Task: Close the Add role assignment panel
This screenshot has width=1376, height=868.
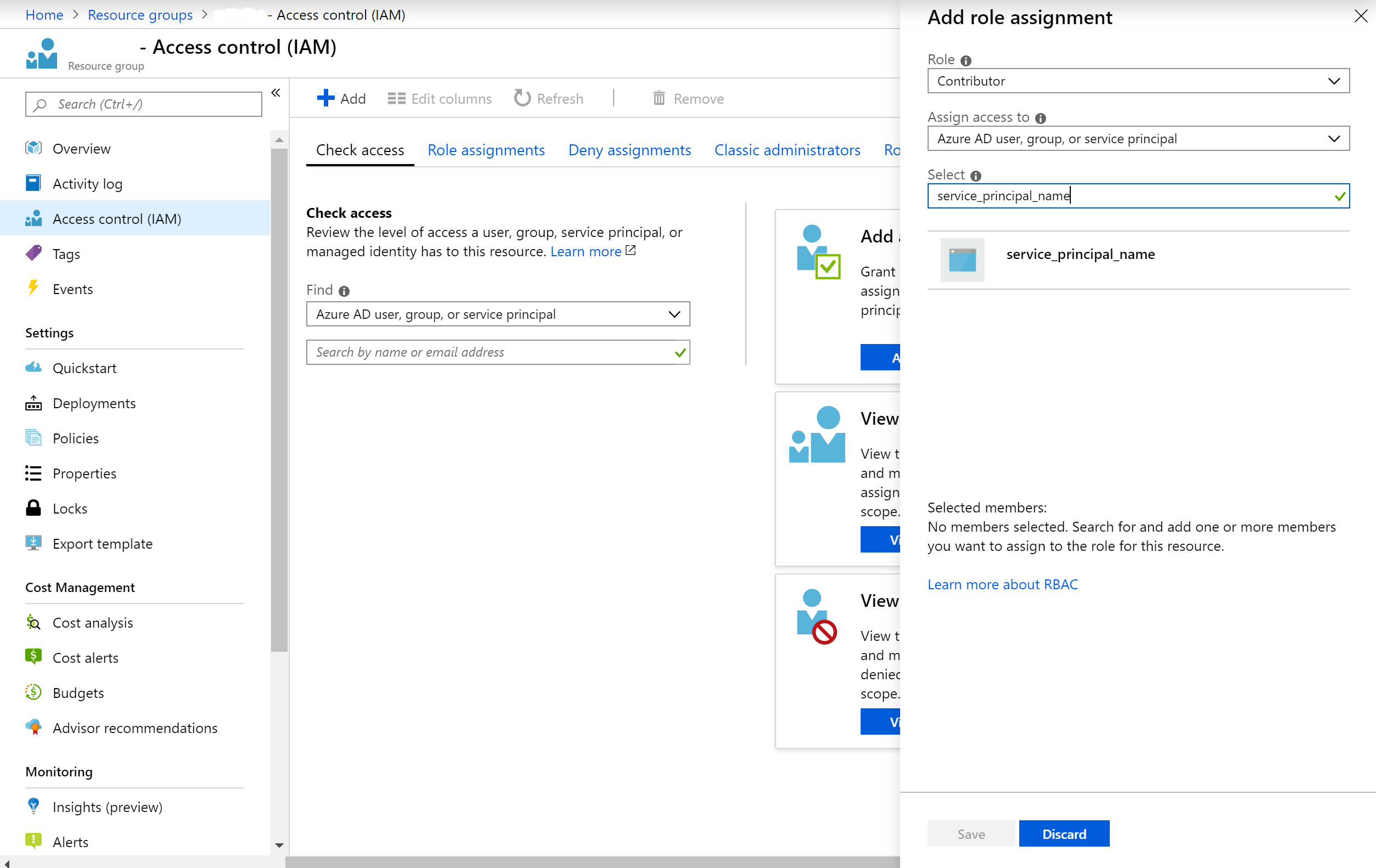Action: [x=1361, y=16]
